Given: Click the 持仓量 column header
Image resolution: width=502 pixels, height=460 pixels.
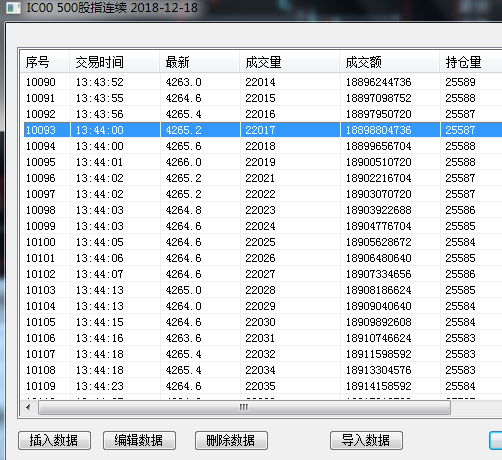Looking at the screenshot, I should click(x=471, y=62).
